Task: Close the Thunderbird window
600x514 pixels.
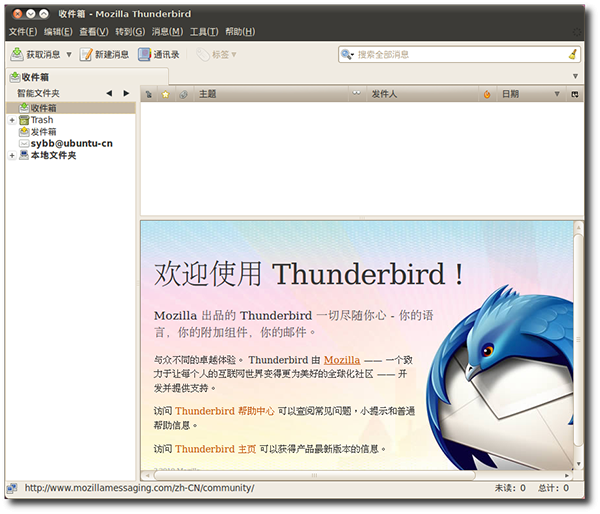Action: click(x=17, y=14)
